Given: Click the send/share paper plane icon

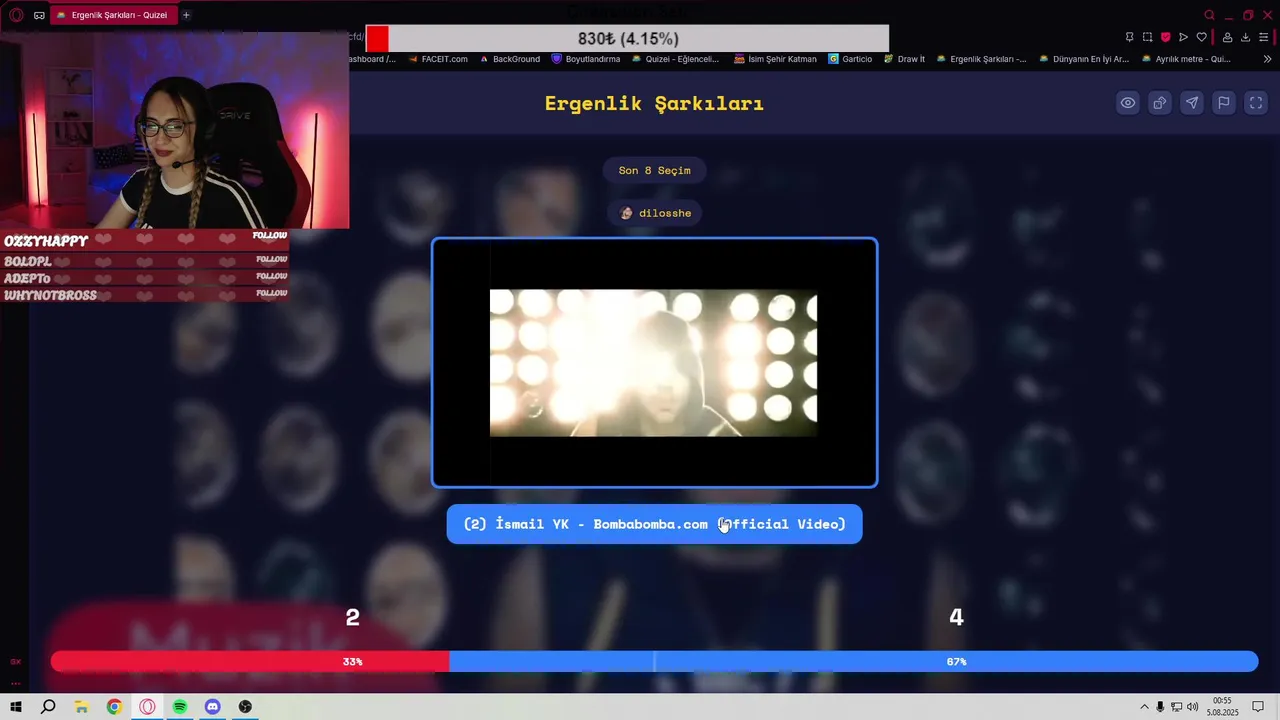Looking at the screenshot, I should (x=1191, y=103).
